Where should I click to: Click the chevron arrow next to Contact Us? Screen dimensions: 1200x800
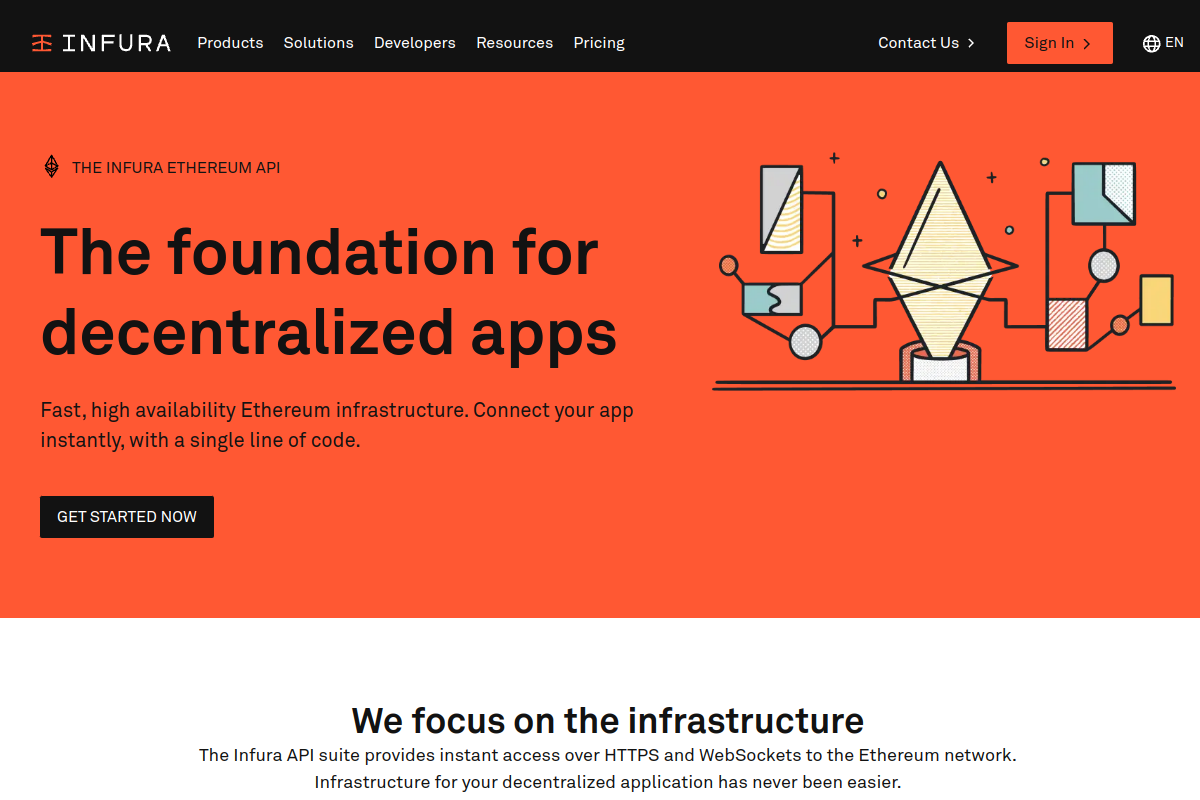point(971,43)
